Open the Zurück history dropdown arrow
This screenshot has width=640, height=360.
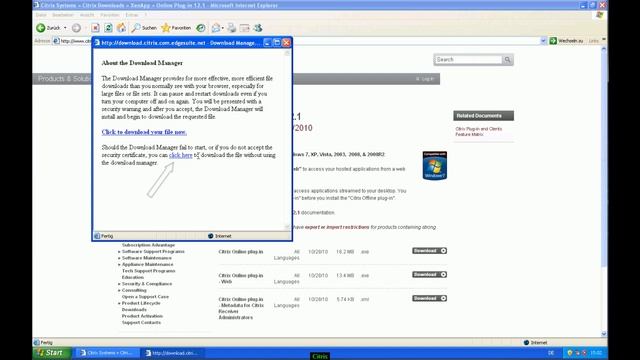coord(65,28)
